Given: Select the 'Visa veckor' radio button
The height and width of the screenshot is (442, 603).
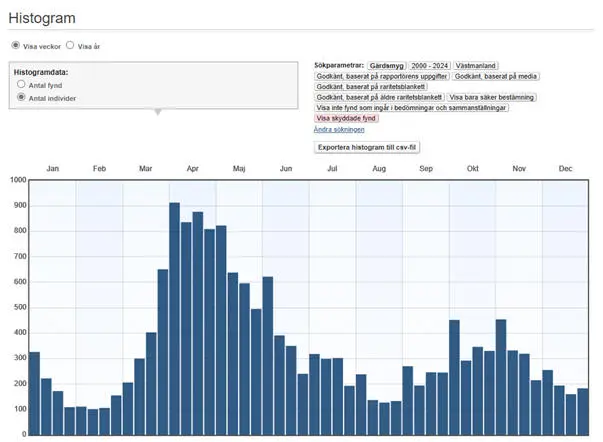Looking at the screenshot, I should pyautogui.click(x=15, y=46).
